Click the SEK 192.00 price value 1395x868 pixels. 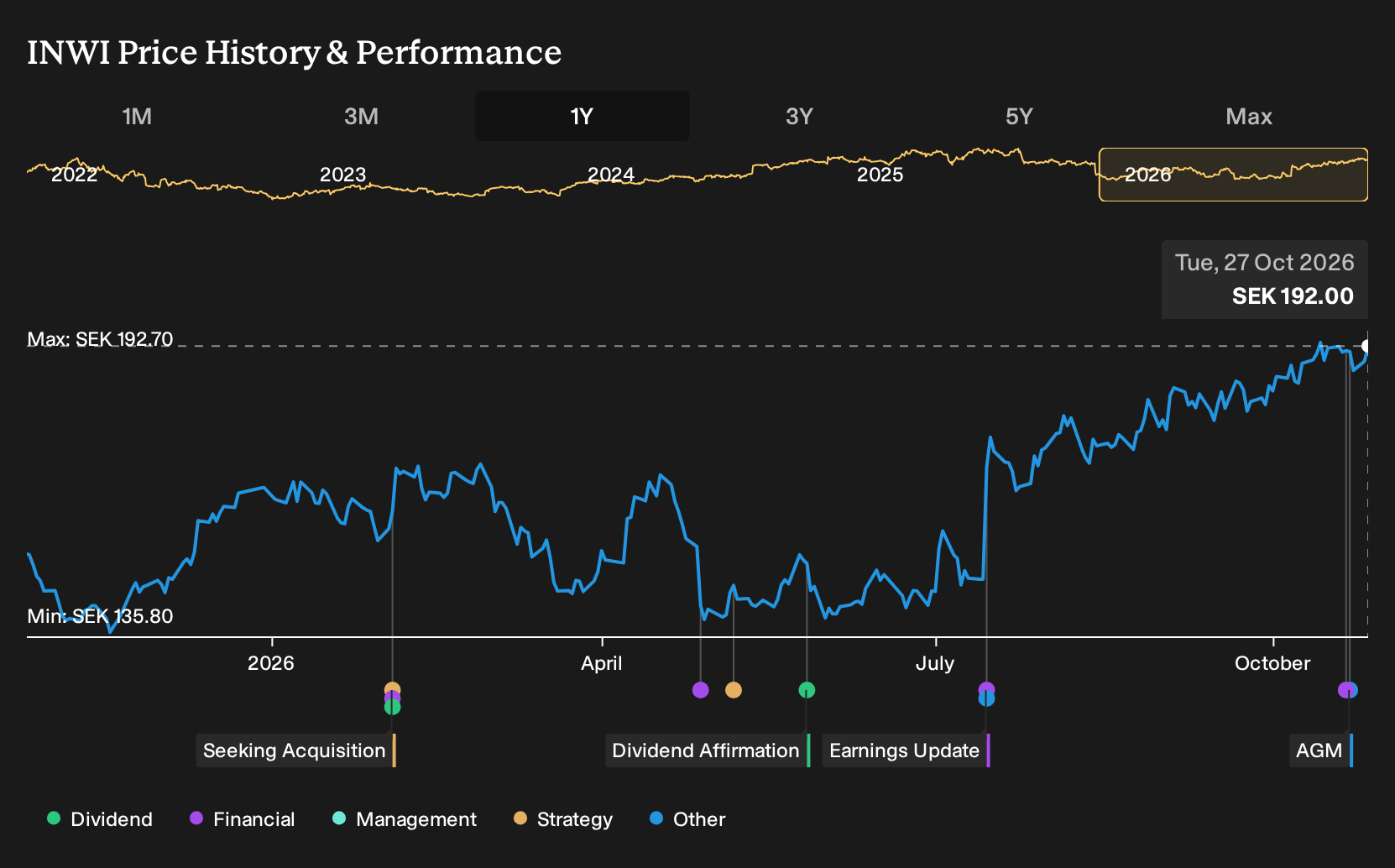1293,296
